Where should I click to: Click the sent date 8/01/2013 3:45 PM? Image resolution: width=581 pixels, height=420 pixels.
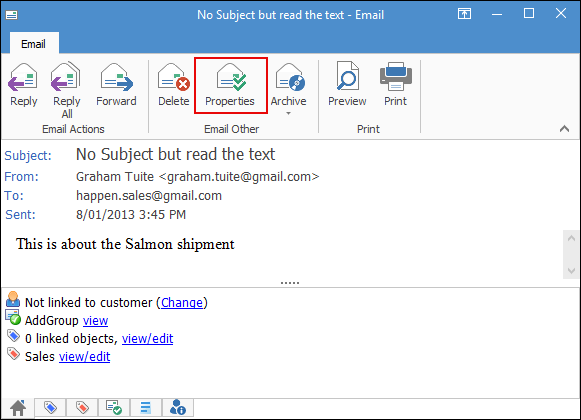click(x=131, y=215)
